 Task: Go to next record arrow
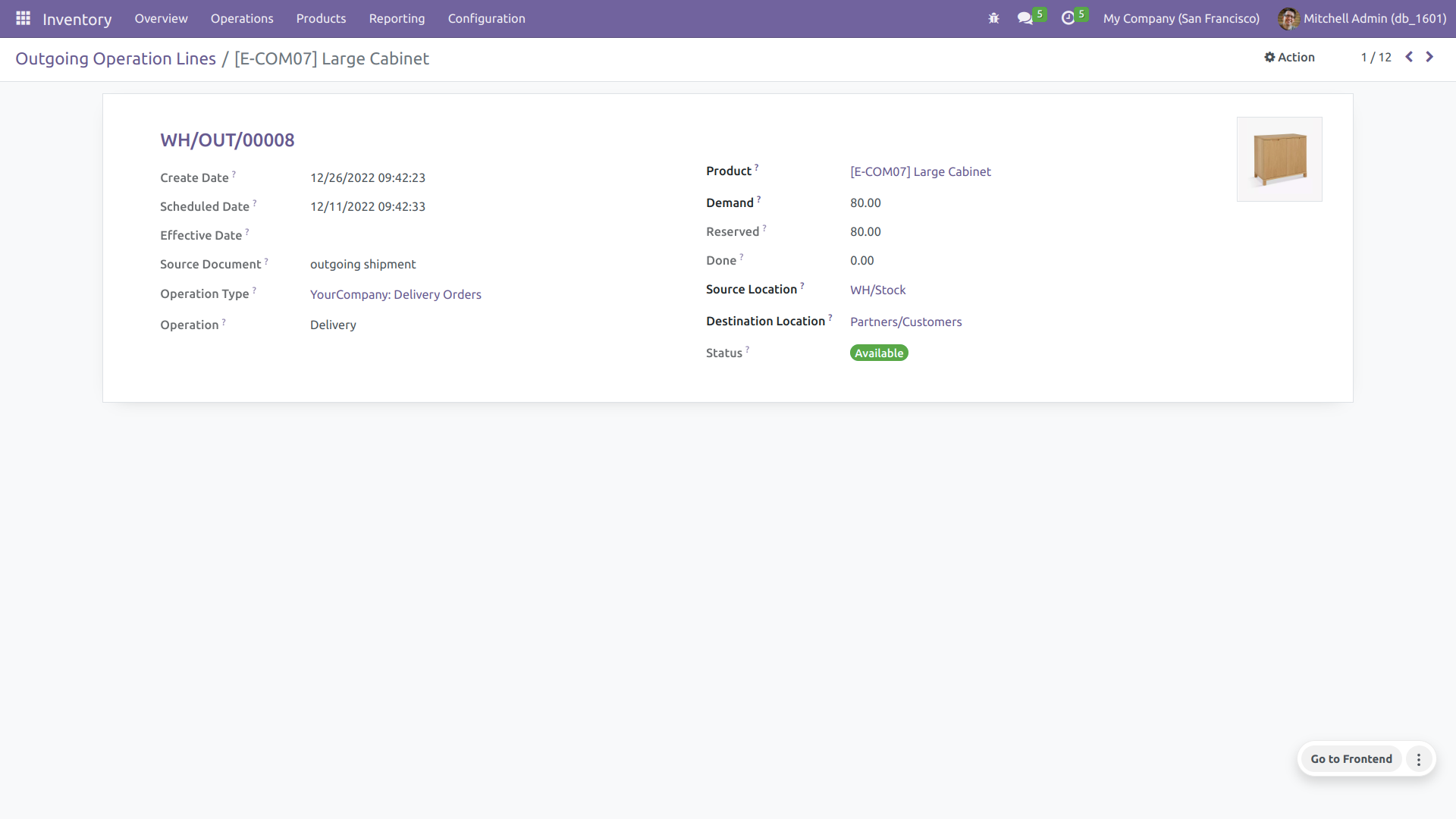(x=1429, y=57)
